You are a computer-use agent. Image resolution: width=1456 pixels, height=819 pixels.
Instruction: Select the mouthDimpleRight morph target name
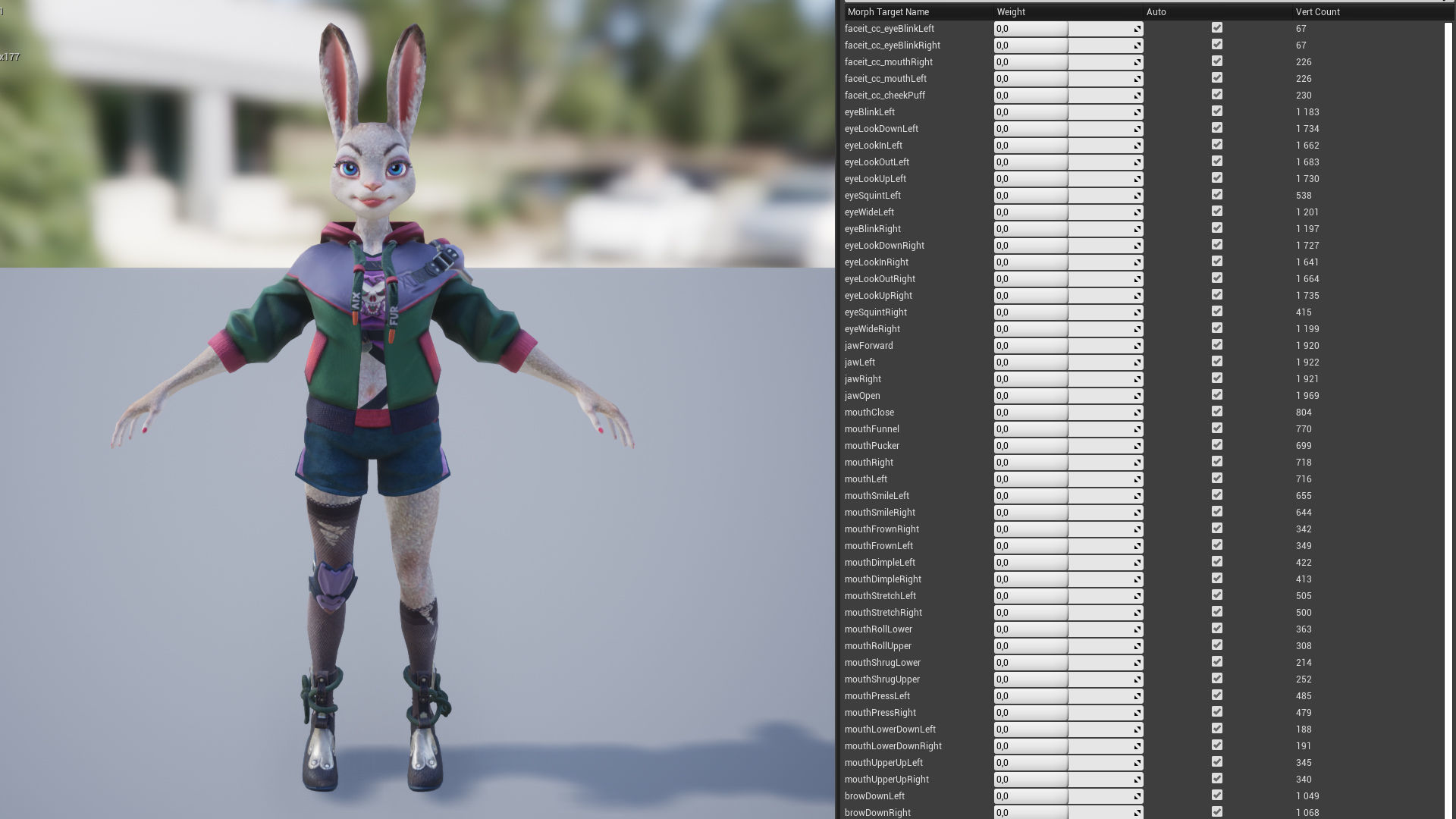pos(883,579)
